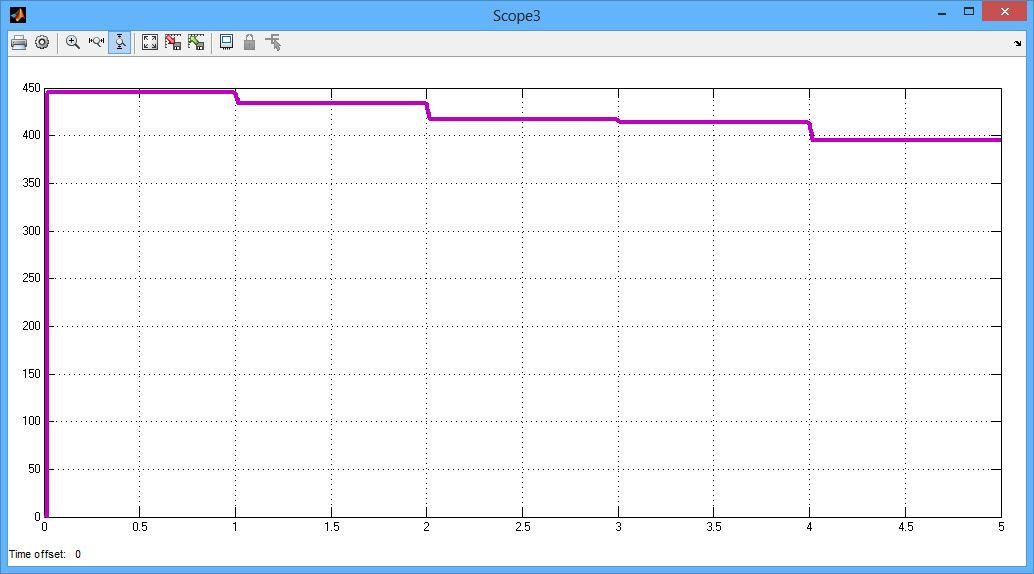Image resolution: width=1034 pixels, height=574 pixels.
Task: Click the 1.5 x-axis label
Action: 332,527
